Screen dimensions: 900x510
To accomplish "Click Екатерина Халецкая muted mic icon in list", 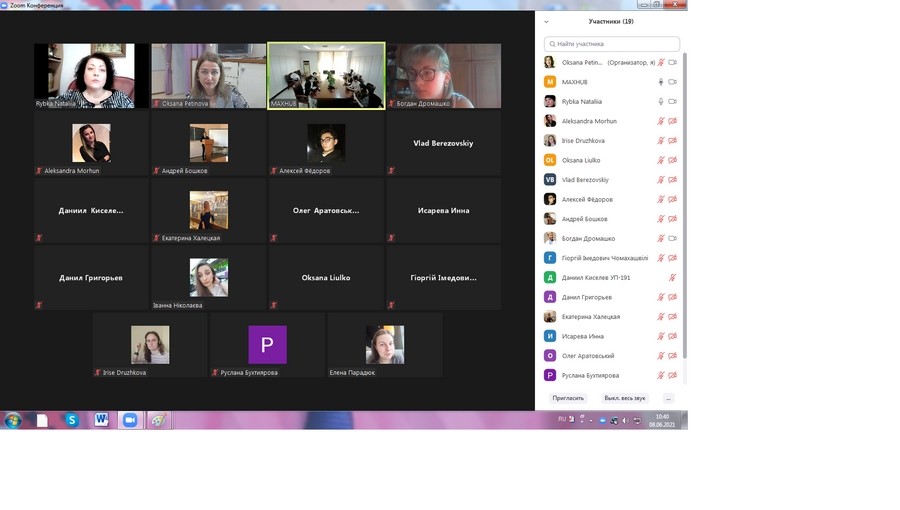I will pyautogui.click(x=661, y=317).
